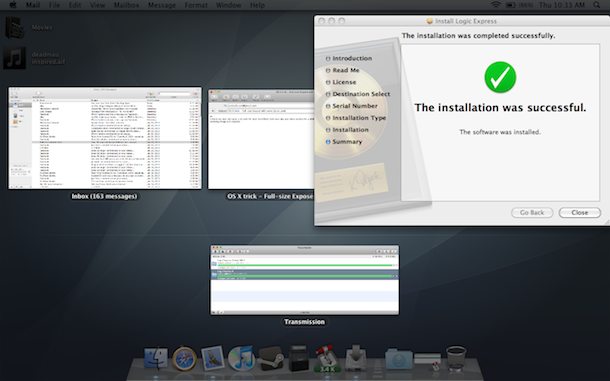The image size is (610, 381).
Task: Open the Trash in the Dock
Action: [x=456, y=358]
